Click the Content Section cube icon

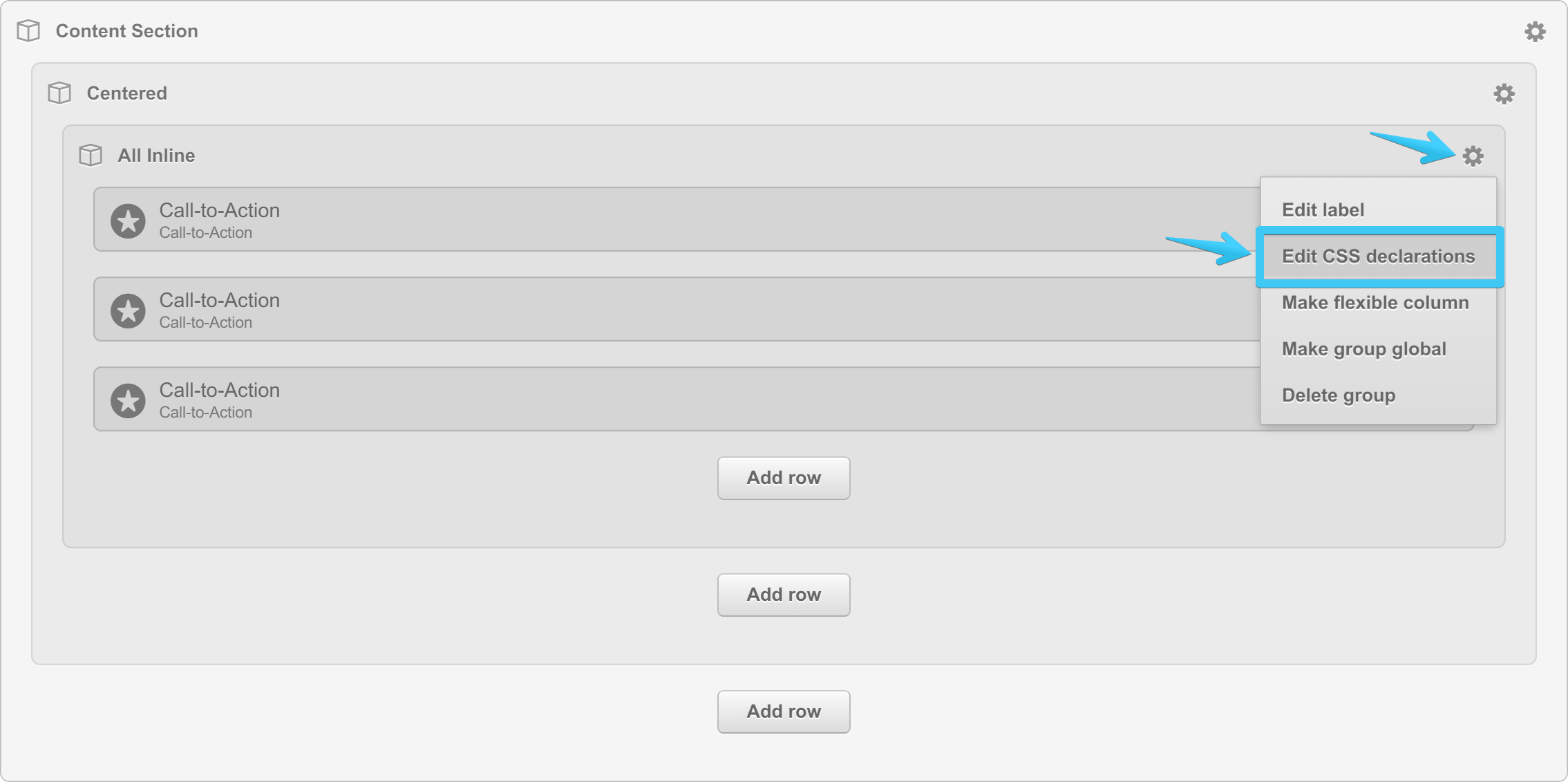tap(28, 31)
